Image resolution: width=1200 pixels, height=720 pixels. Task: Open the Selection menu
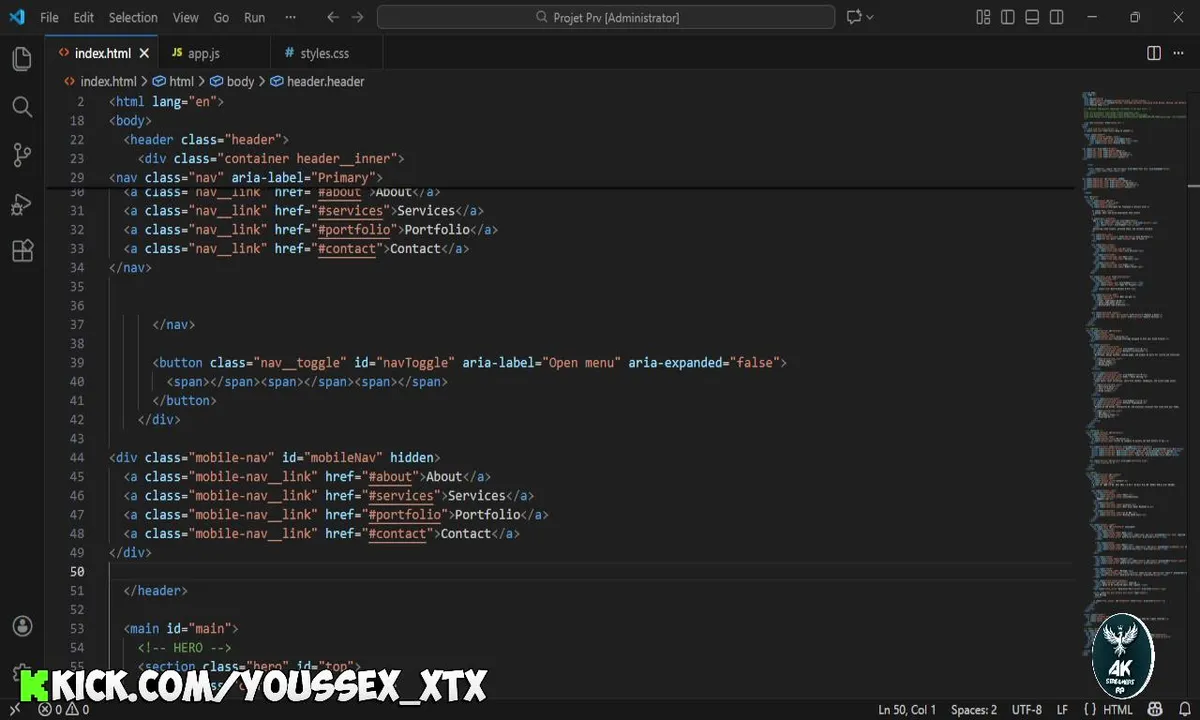click(x=133, y=17)
